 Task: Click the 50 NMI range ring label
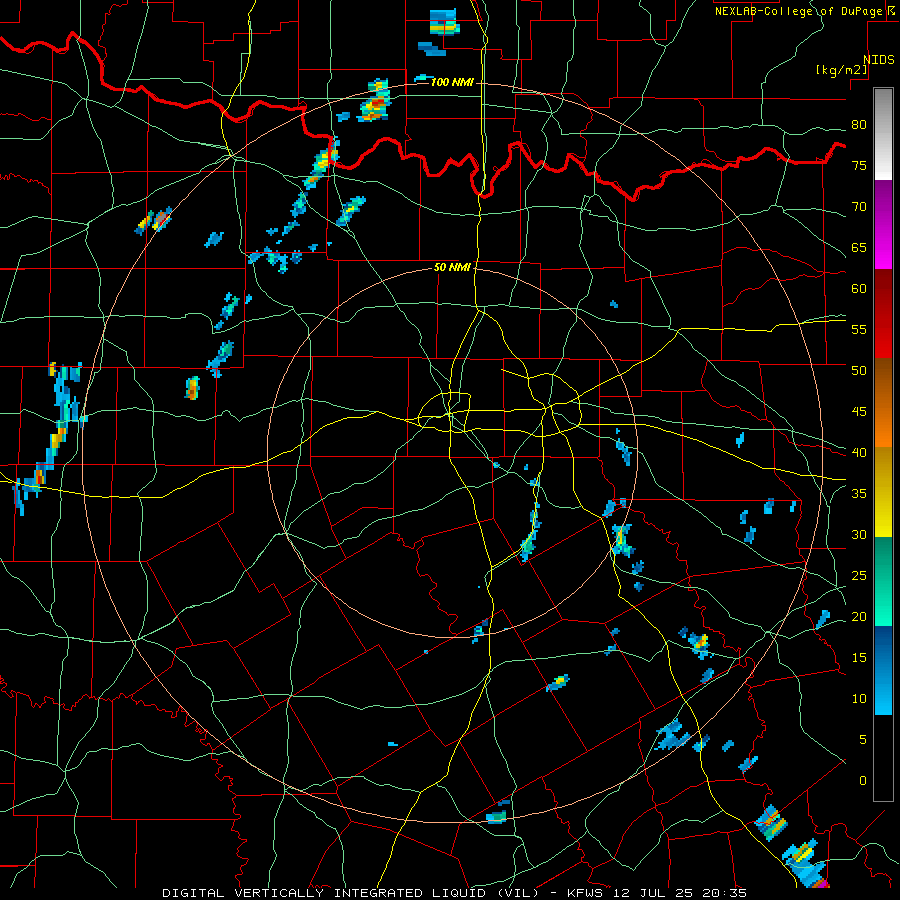coord(452,267)
